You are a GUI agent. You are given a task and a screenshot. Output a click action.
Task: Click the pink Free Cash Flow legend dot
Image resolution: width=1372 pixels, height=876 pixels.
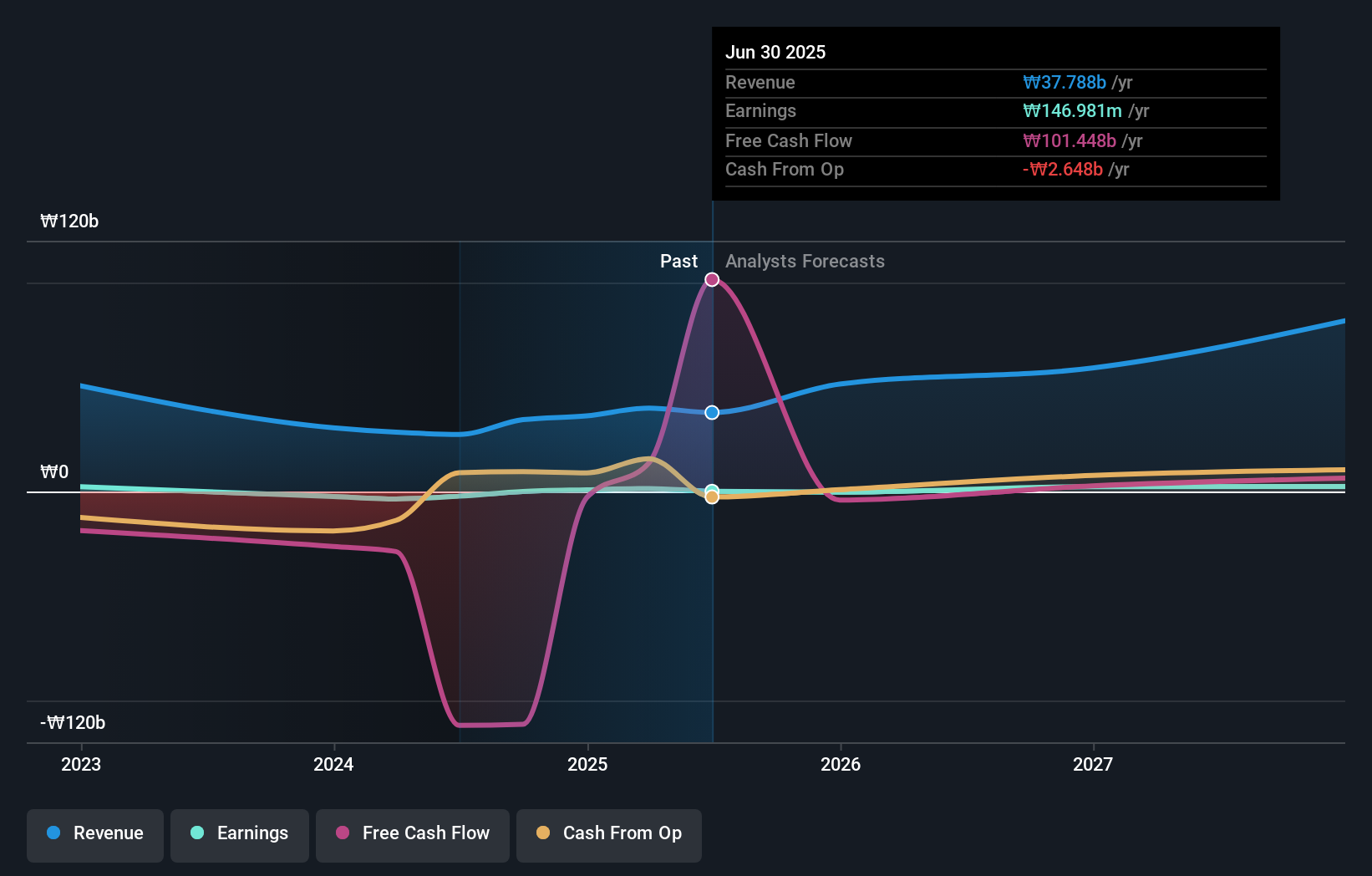point(340,833)
